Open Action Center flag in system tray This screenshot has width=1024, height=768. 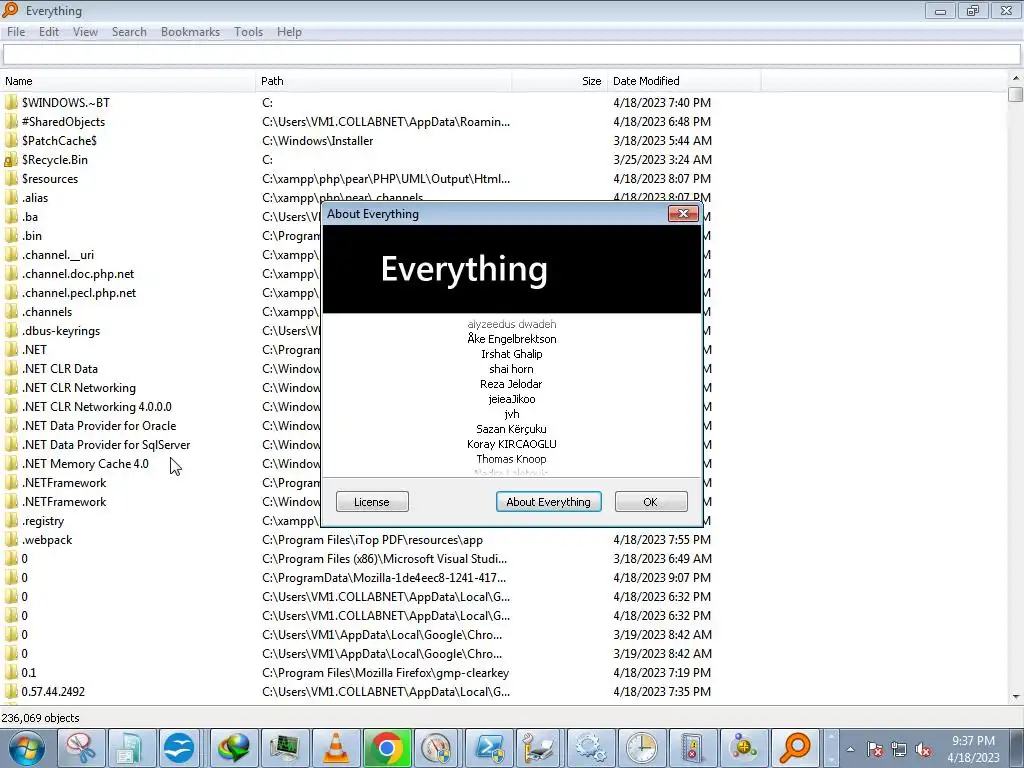[875, 750]
